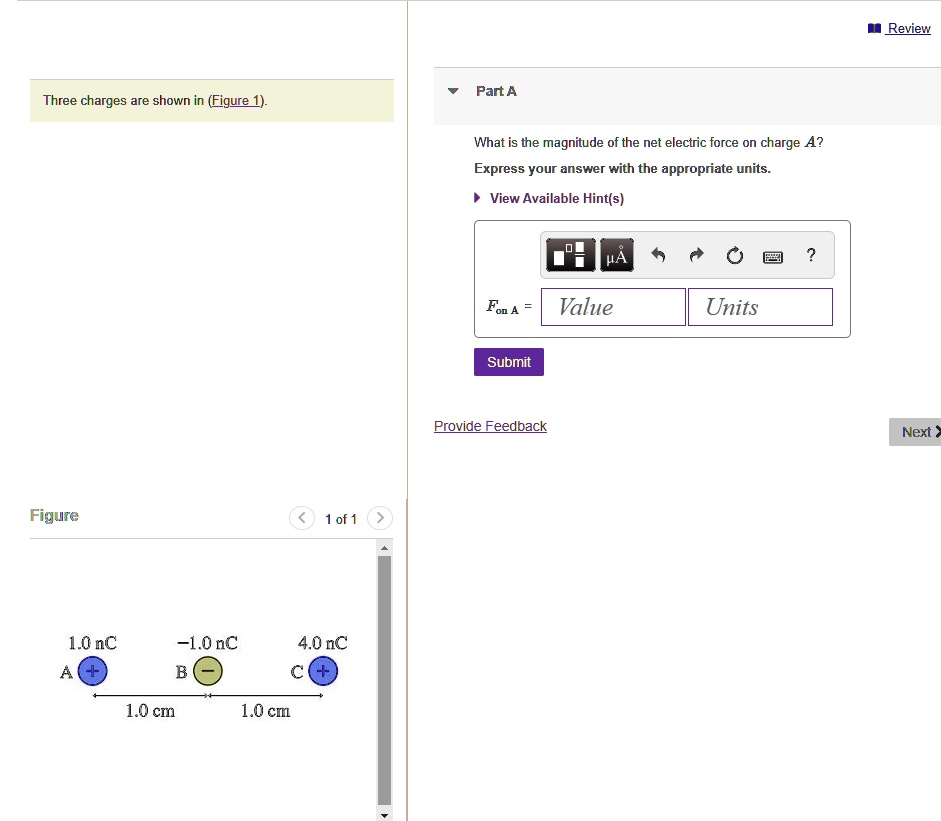Submit the answer
Viewport: 941px width, 821px height.
coord(508,361)
